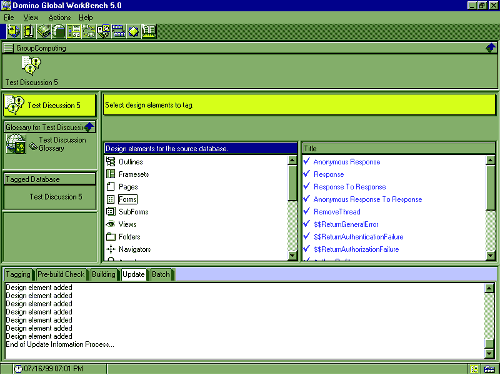The image size is (500, 375).
Task: Click the Title column header
Action: pos(399,148)
